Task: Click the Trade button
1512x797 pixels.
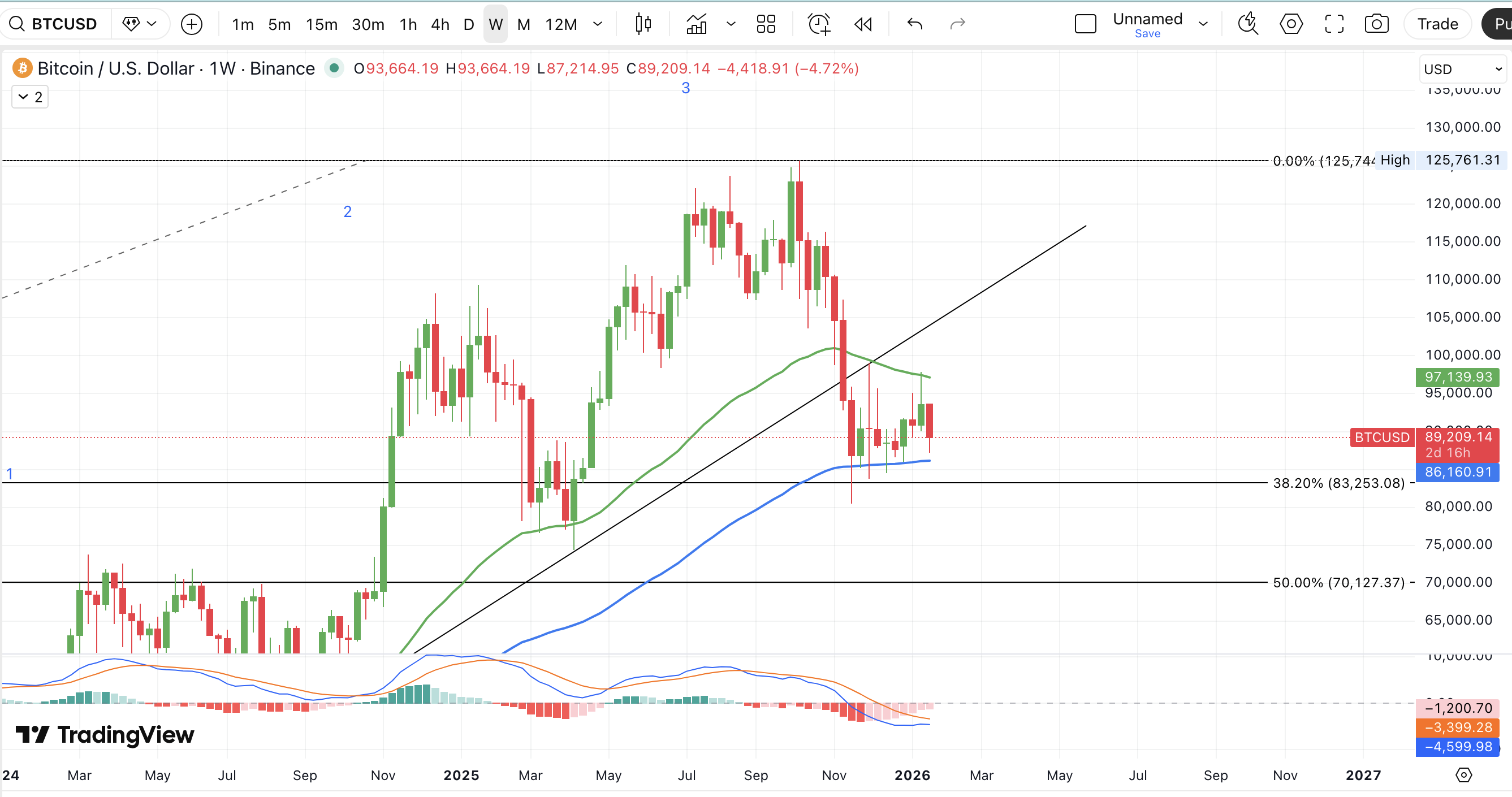Action: (1437, 24)
